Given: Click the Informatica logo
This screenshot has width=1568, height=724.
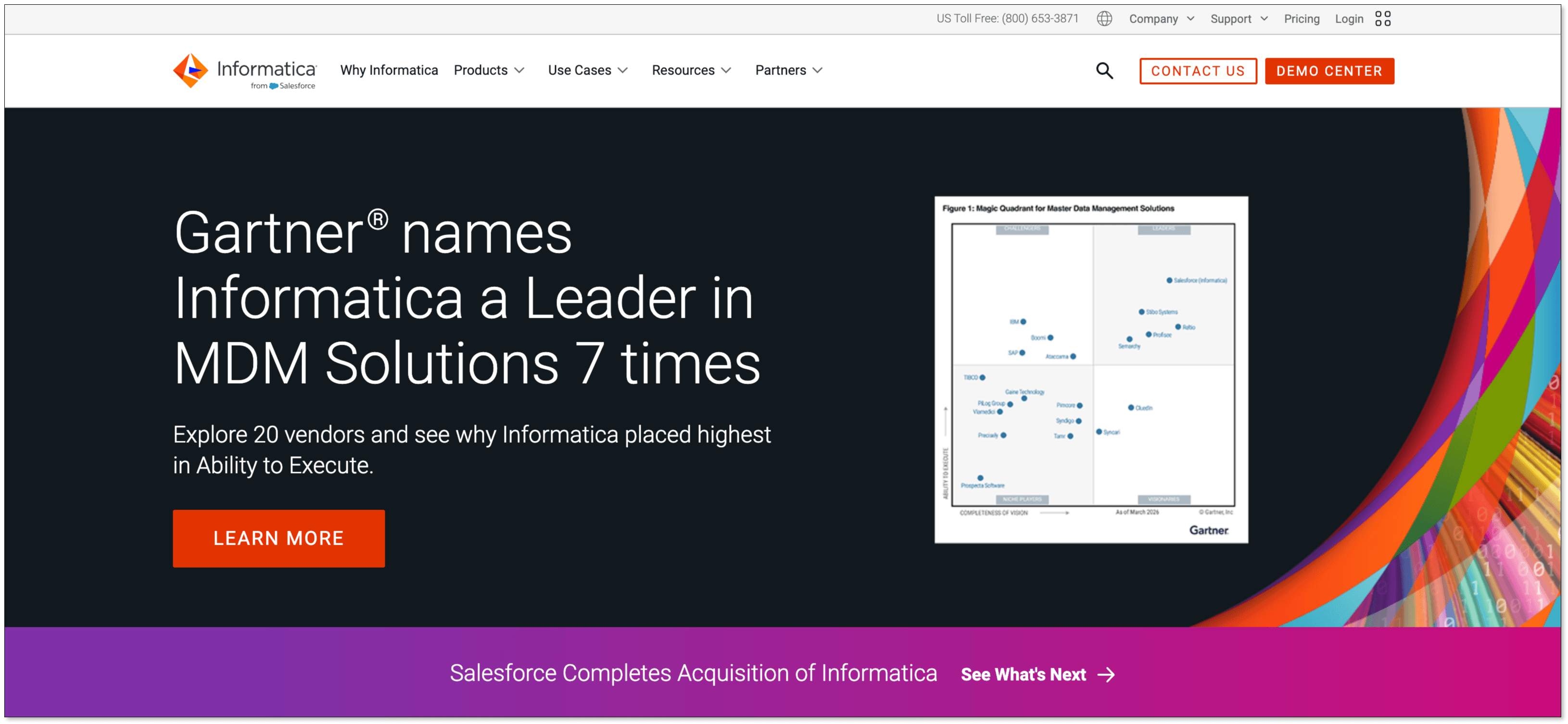Looking at the screenshot, I should (x=245, y=71).
